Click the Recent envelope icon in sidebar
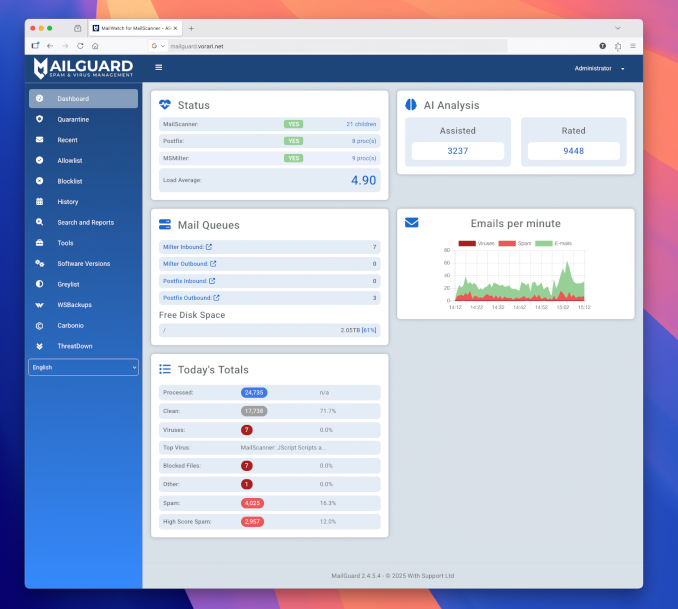 [39, 140]
